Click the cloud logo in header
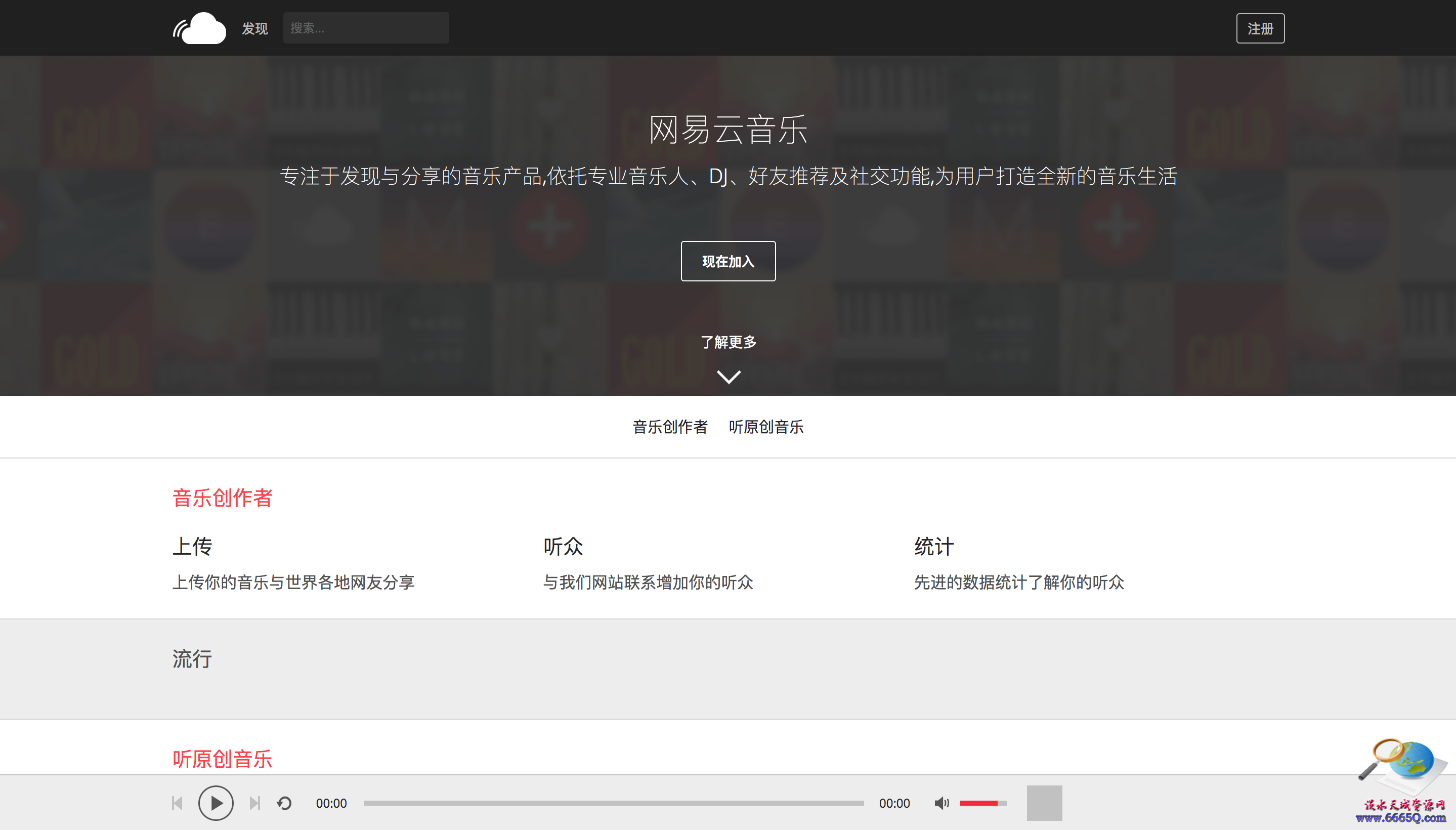The width and height of the screenshot is (1456, 830). point(199,28)
